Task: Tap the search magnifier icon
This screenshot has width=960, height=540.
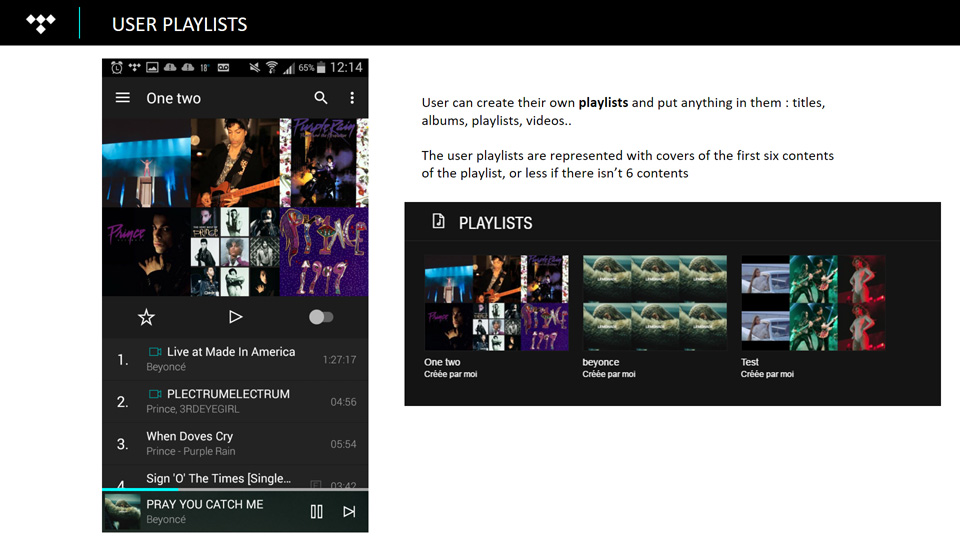Action: pyautogui.click(x=321, y=98)
